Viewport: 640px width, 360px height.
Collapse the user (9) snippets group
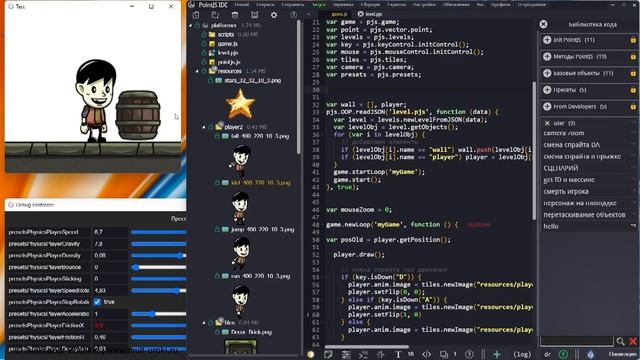coord(547,123)
